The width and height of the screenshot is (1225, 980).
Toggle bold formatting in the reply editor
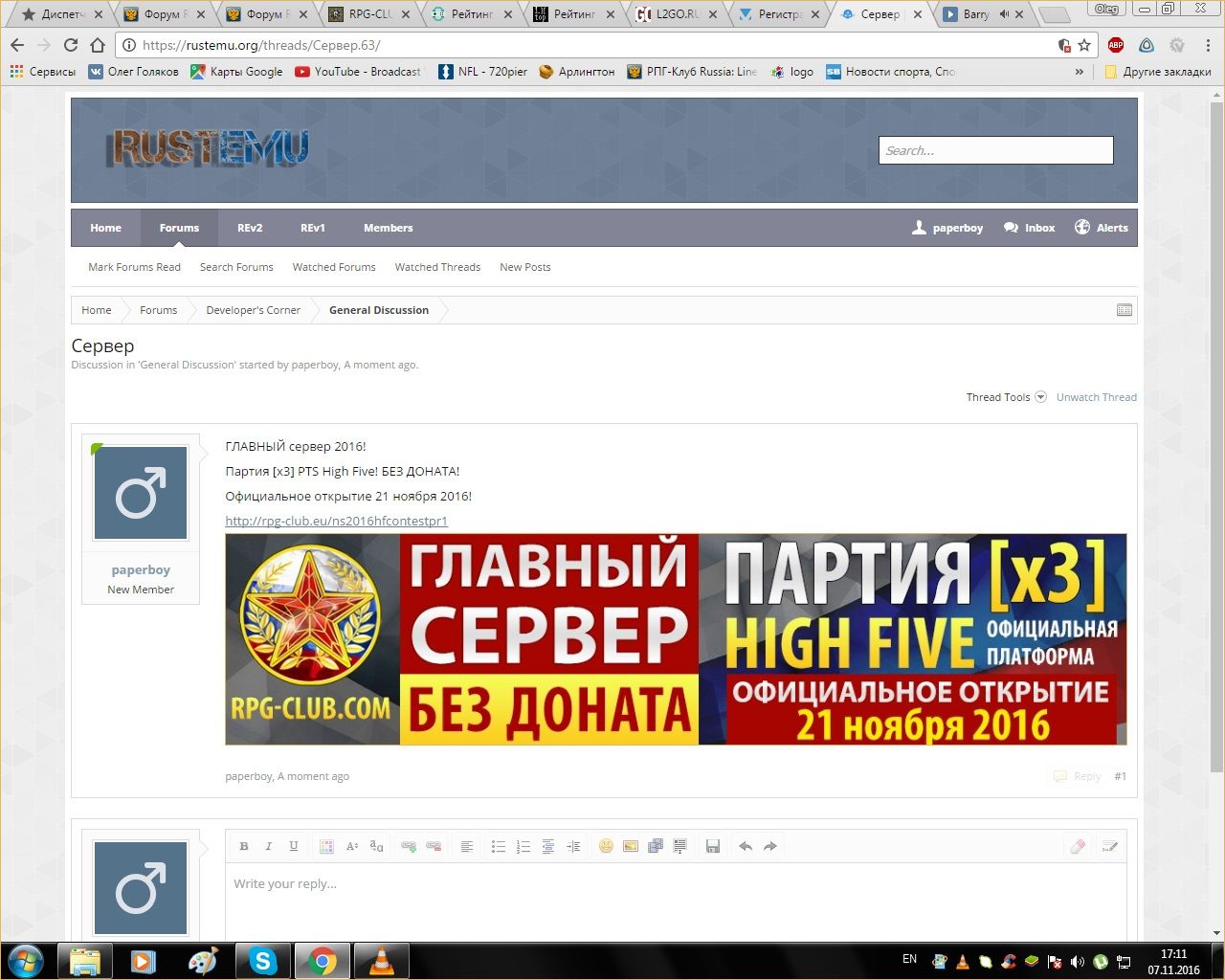244,846
